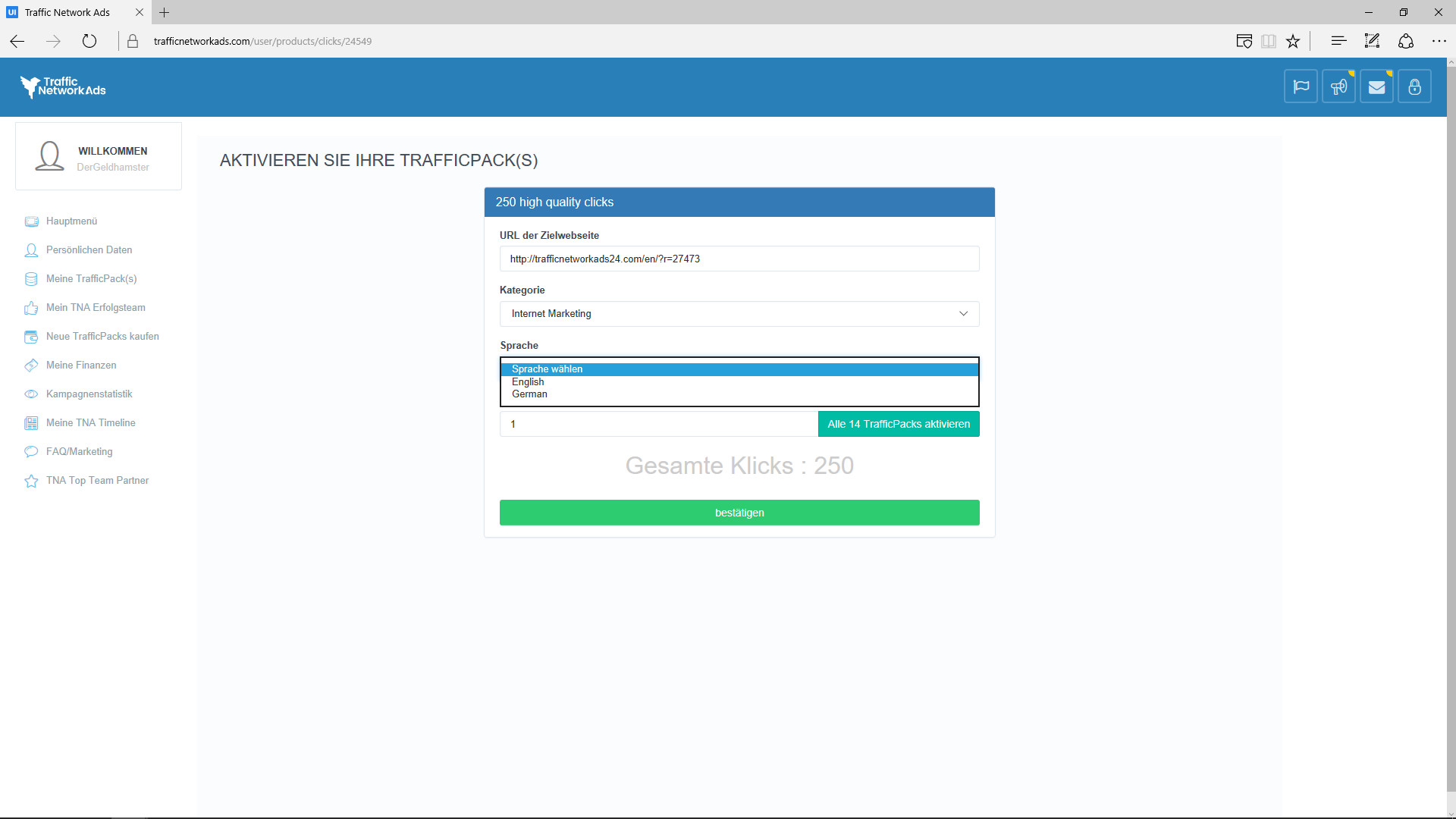Click the lock icon in header

coord(1414,86)
